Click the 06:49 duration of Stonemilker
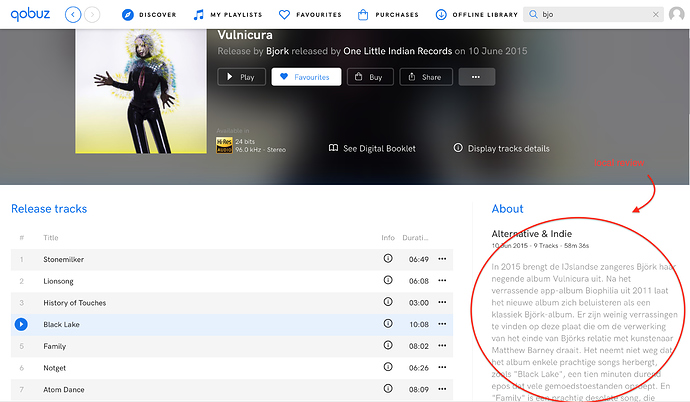The height and width of the screenshot is (402, 690). pos(418,259)
